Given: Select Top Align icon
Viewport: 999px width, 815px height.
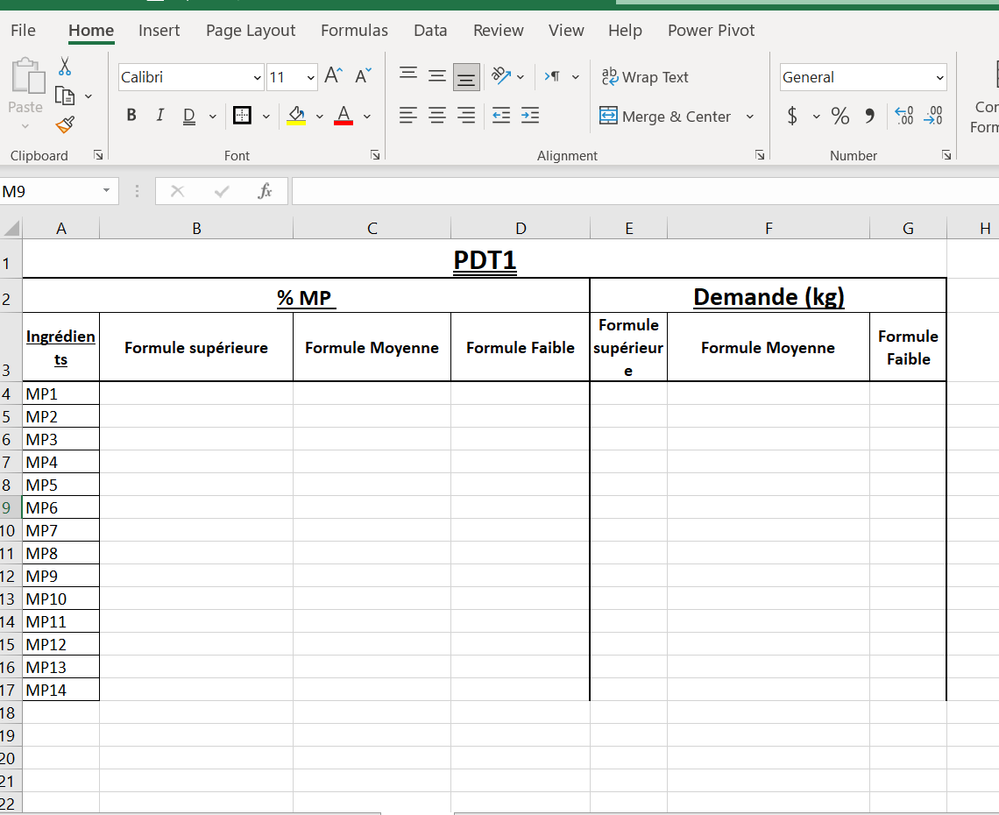Looking at the screenshot, I should (408, 76).
